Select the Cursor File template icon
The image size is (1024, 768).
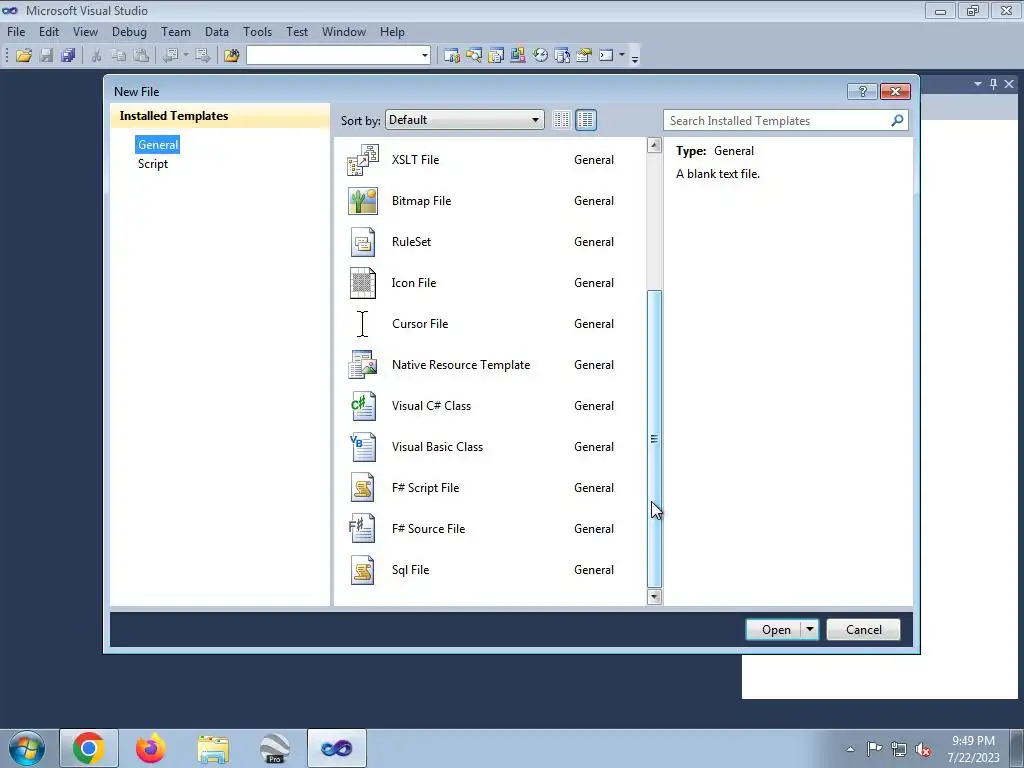362,324
